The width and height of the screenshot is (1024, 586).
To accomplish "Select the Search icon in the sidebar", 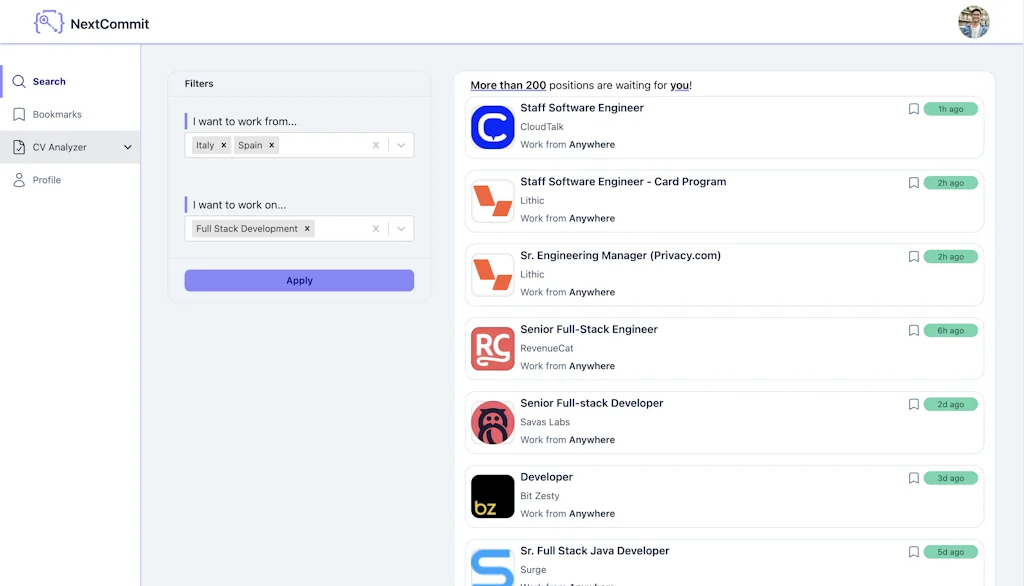I will (20, 82).
